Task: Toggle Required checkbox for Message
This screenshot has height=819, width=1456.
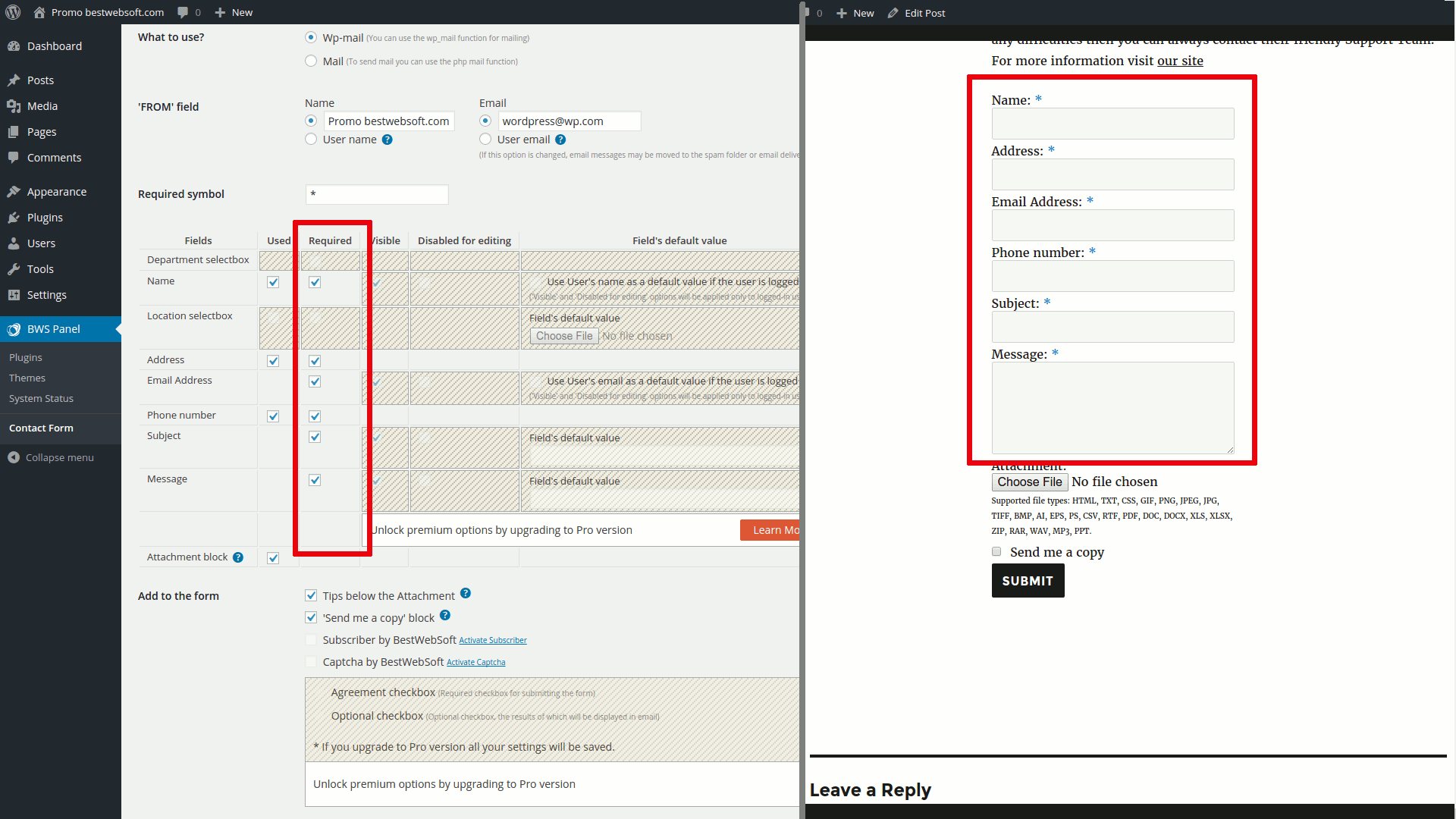Action: coord(315,480)
